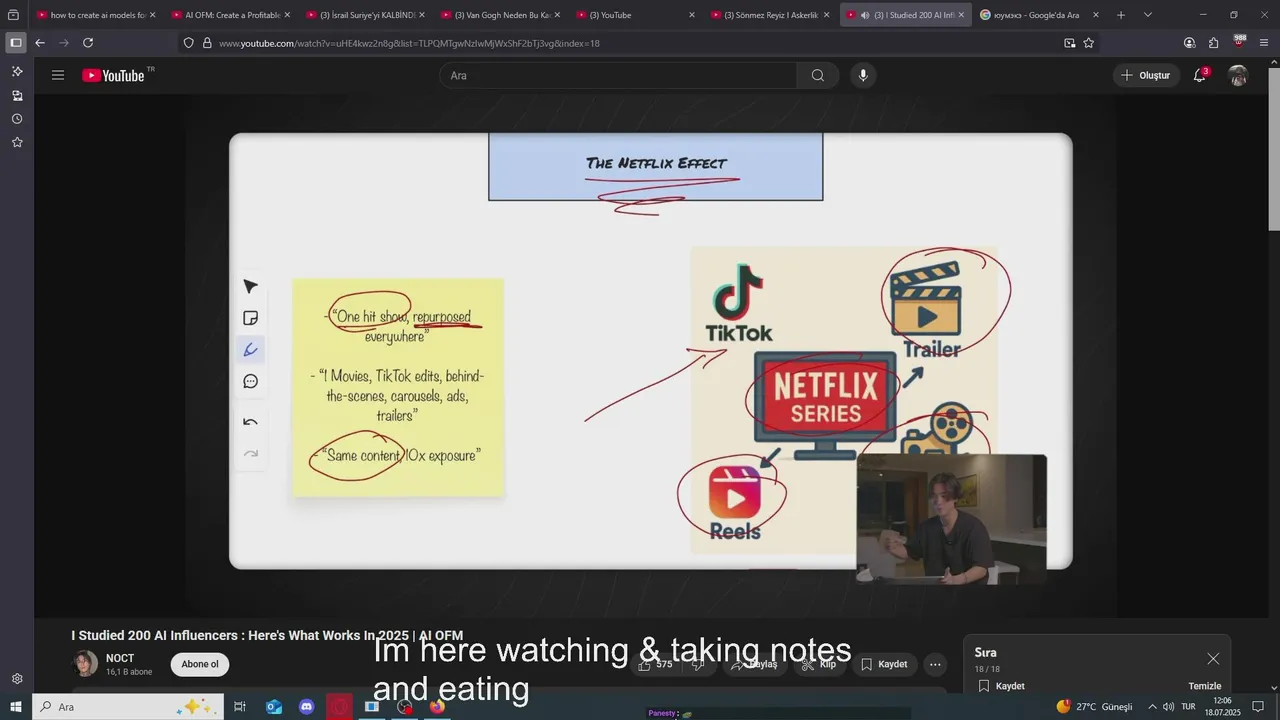This screenshot has height=720, width=1280.
Task: Open the weather widget 27°C Güneşli
Action: [1094, 707]
